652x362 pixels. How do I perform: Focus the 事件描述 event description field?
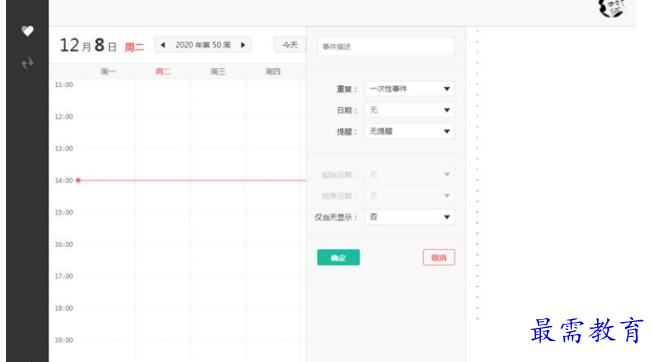pos(386,47)
